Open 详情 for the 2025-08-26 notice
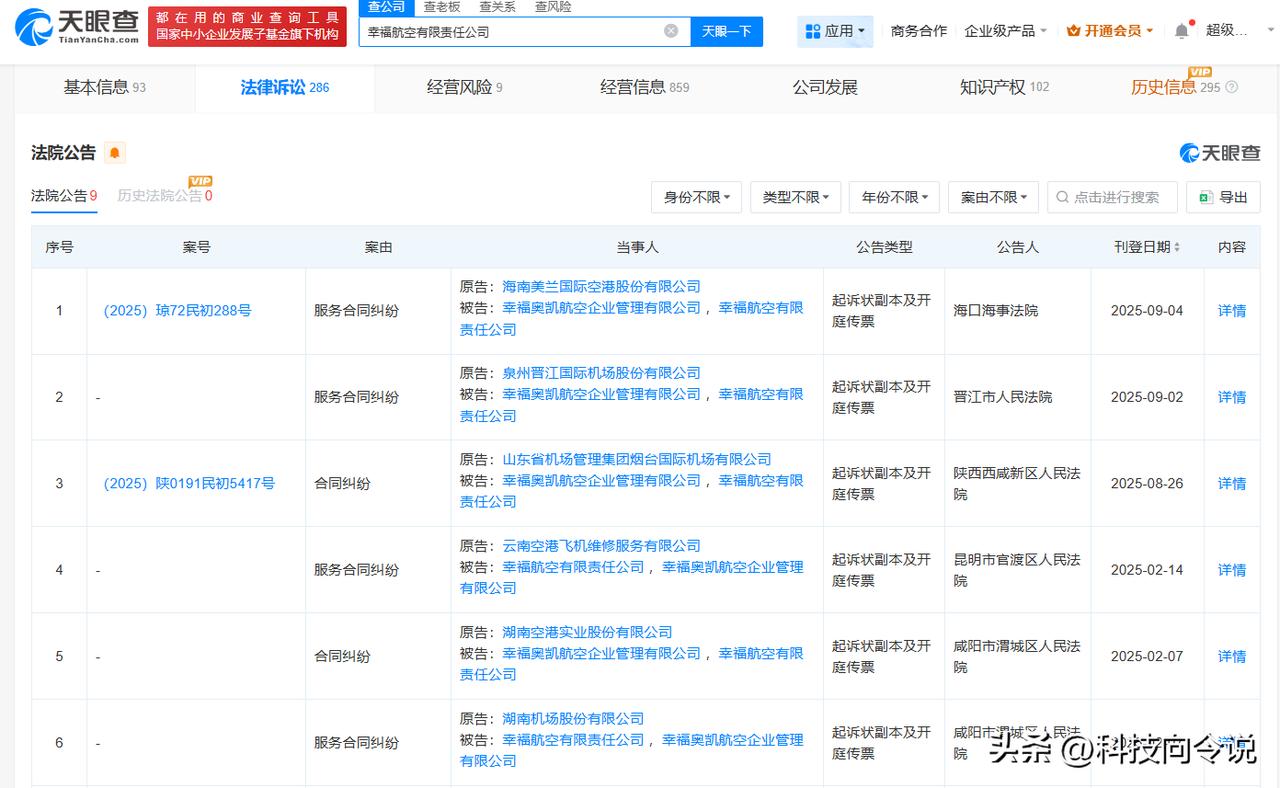This screenshot has height=788, width=1280. pyautogui.click(x=1232, y=484)
